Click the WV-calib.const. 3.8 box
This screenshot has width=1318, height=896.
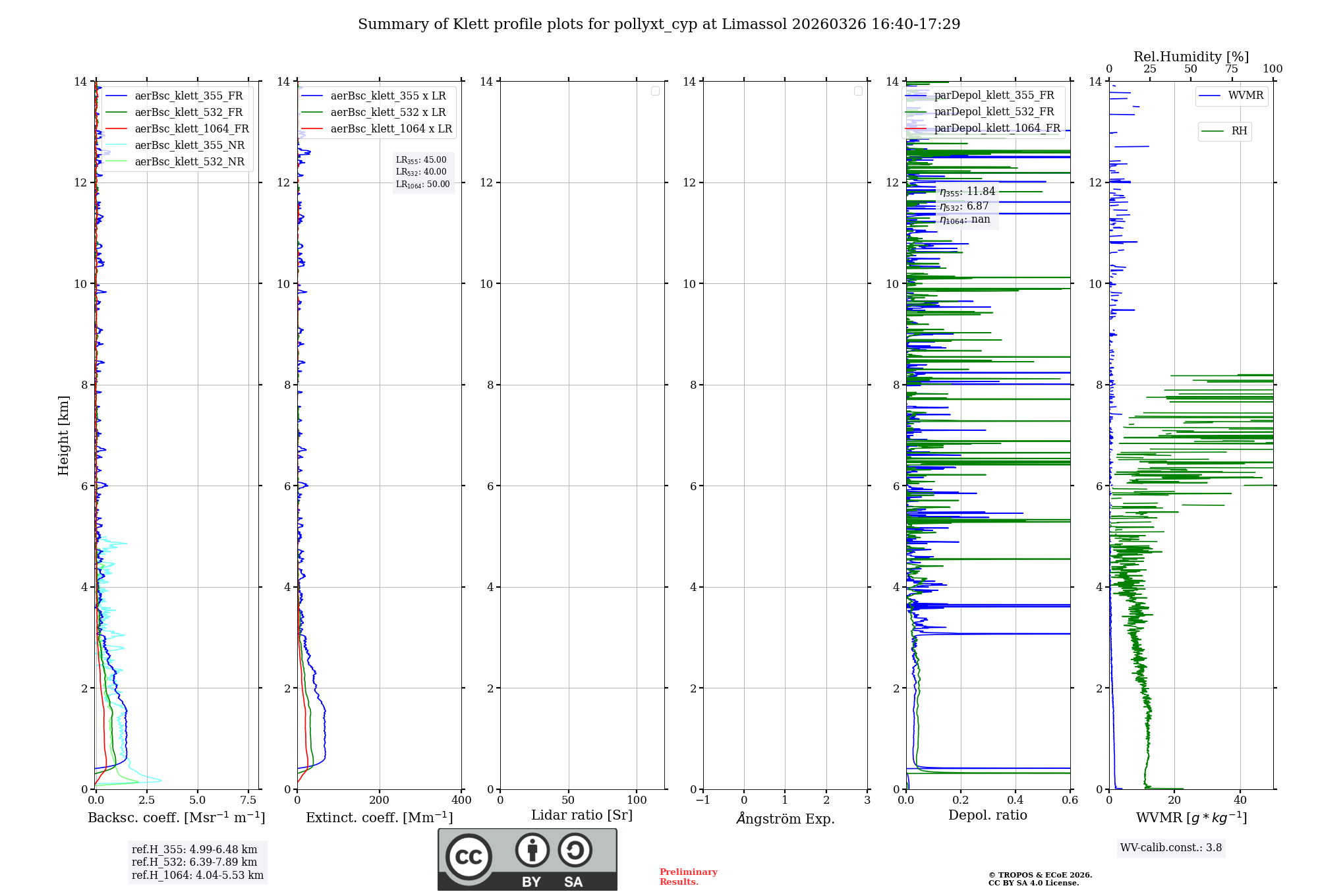point(1170,848)
